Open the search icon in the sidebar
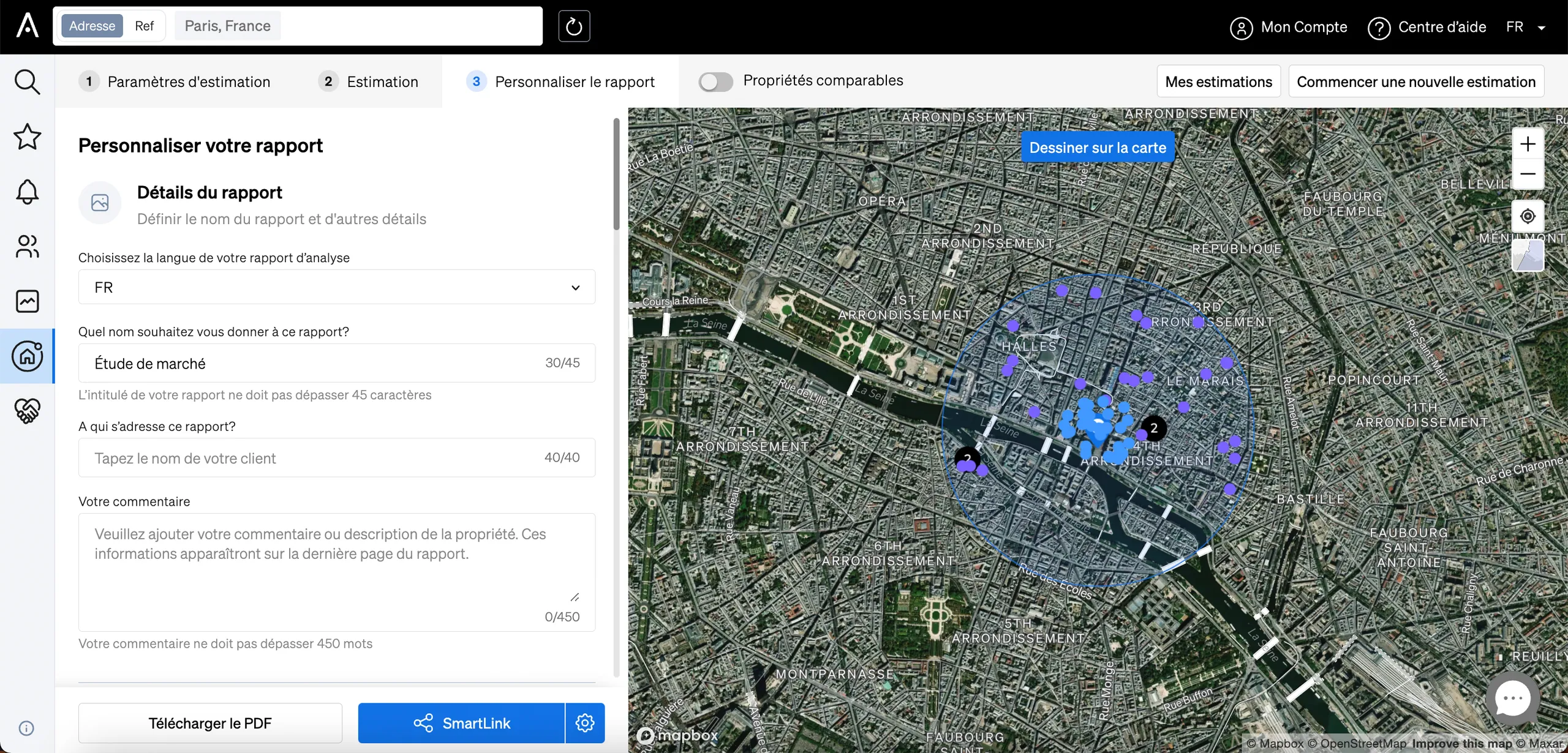The width and height of the screenshot is (1568, 753). [27, 82]
